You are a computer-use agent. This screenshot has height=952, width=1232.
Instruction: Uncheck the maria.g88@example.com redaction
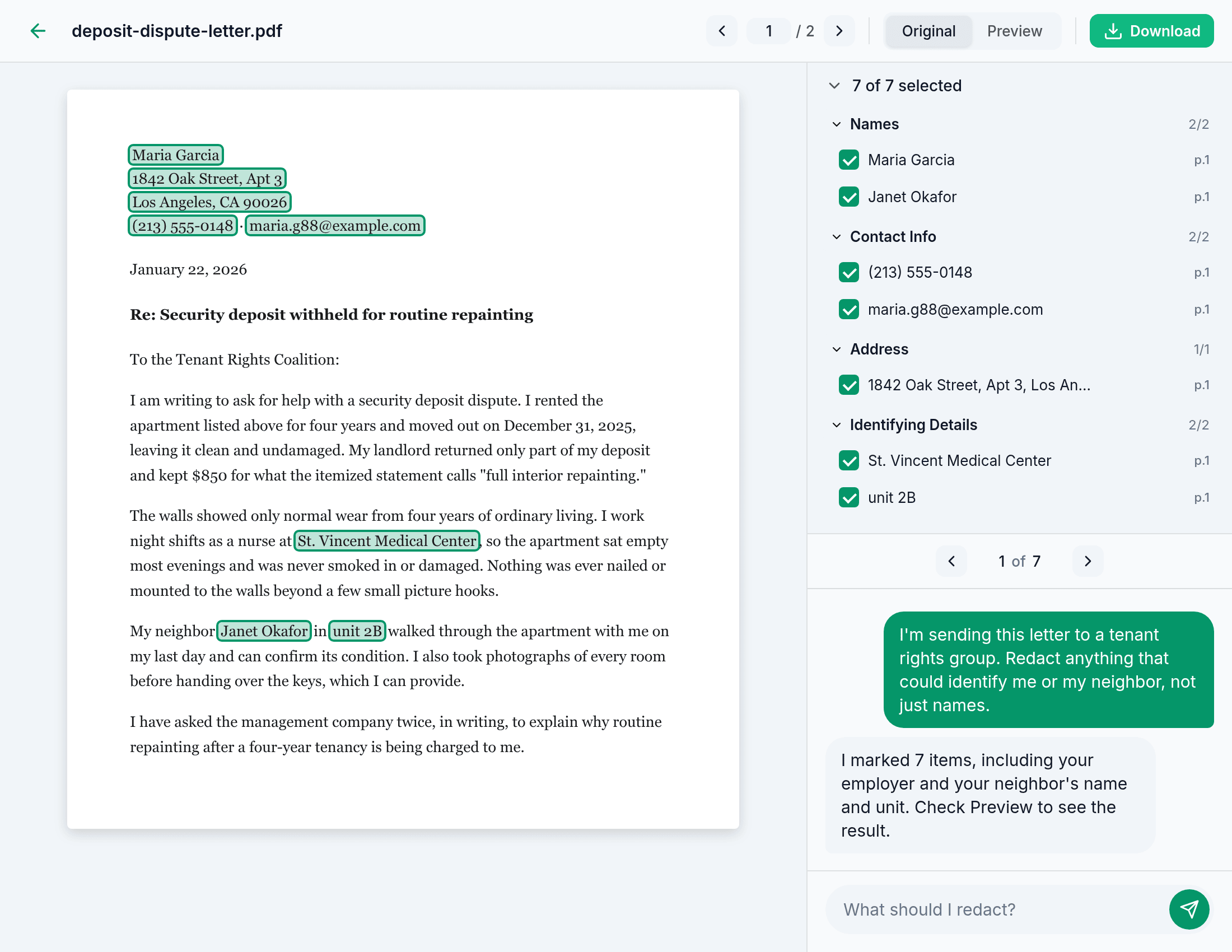point(848,310)
